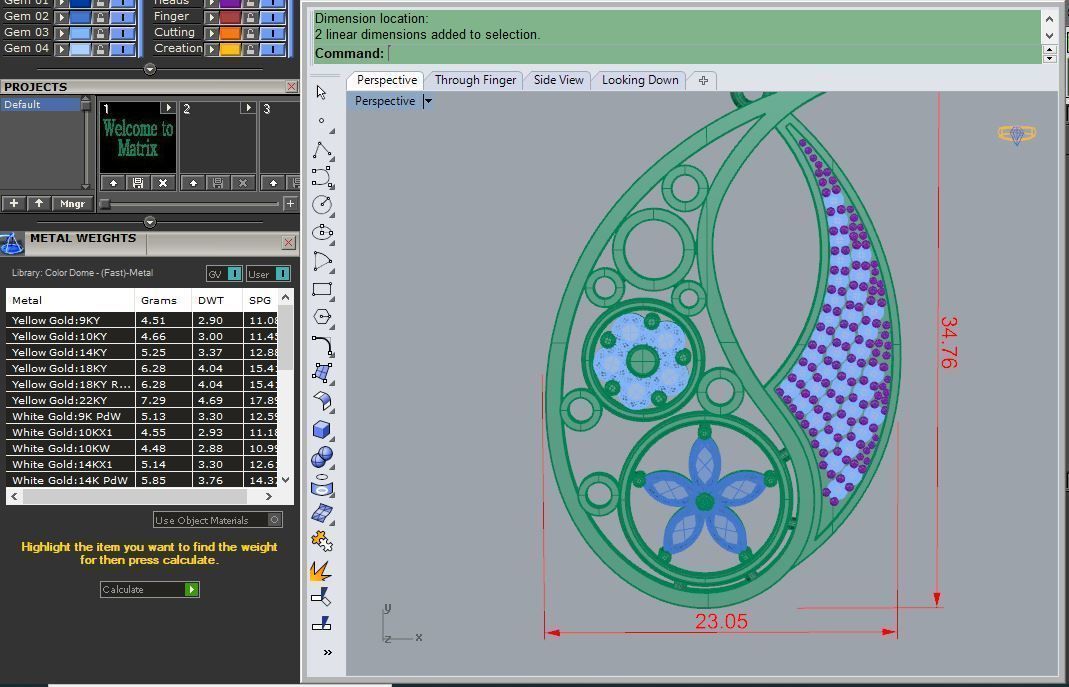Choose the Project curve tool
Screen dimensions: 1069x687
point(322,485)
